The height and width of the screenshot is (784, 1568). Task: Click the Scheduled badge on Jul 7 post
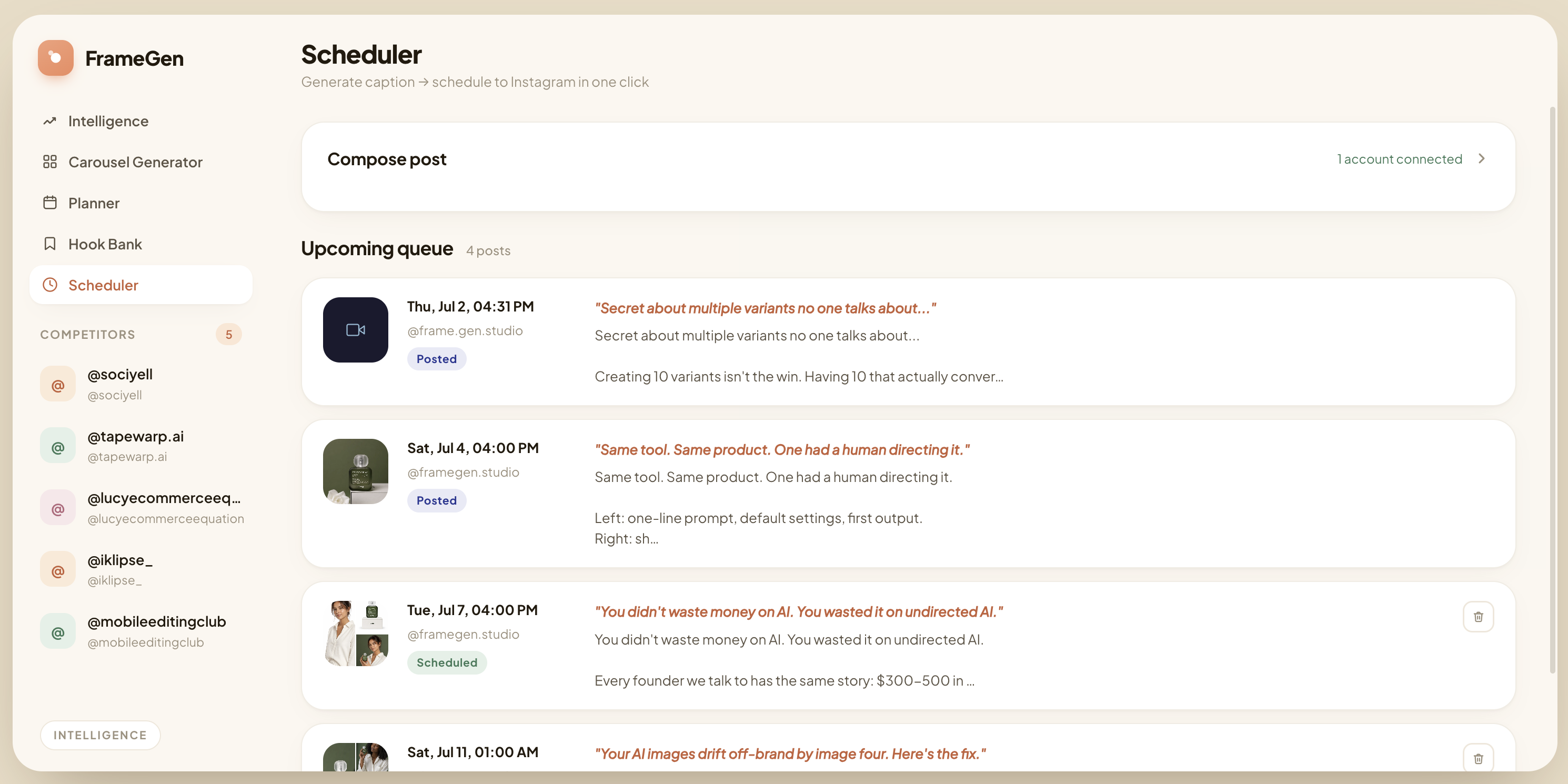(x=447, y=662)
